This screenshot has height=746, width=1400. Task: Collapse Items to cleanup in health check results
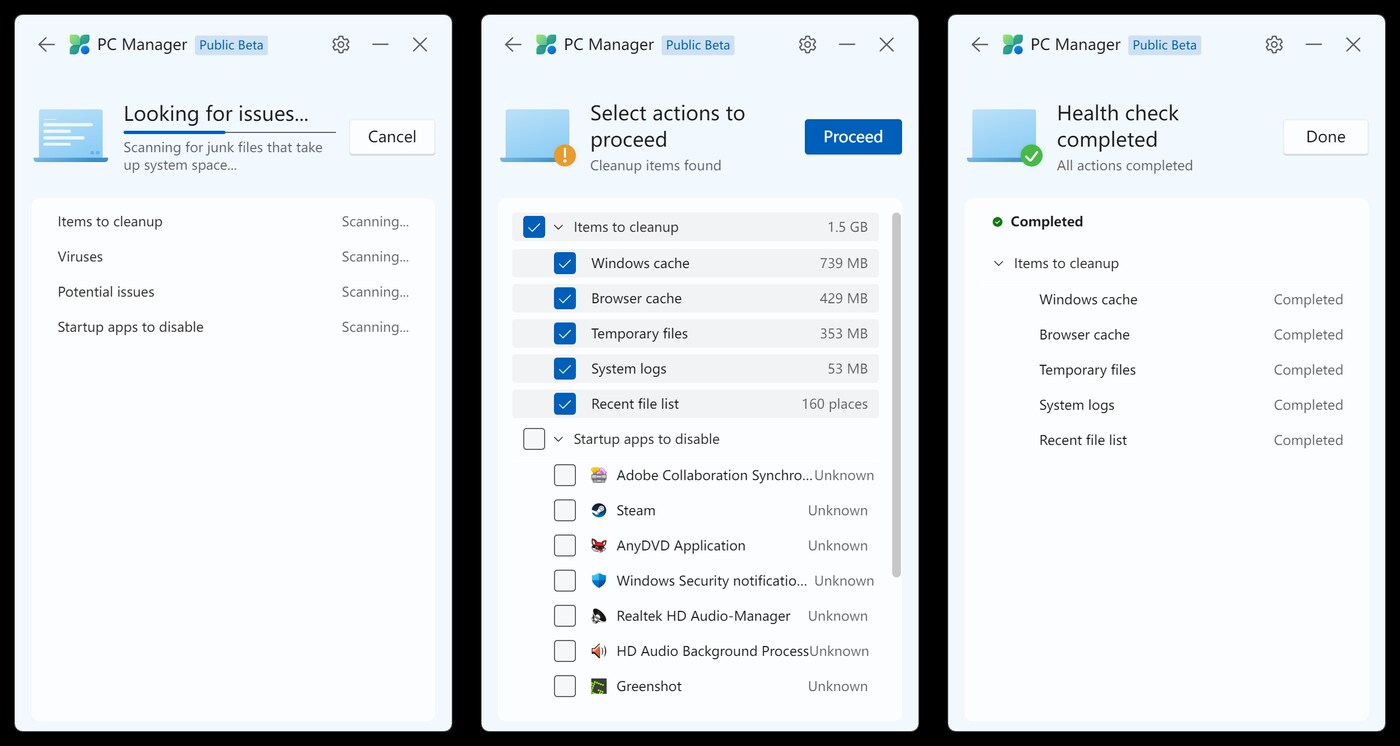[x=997, y=263]
